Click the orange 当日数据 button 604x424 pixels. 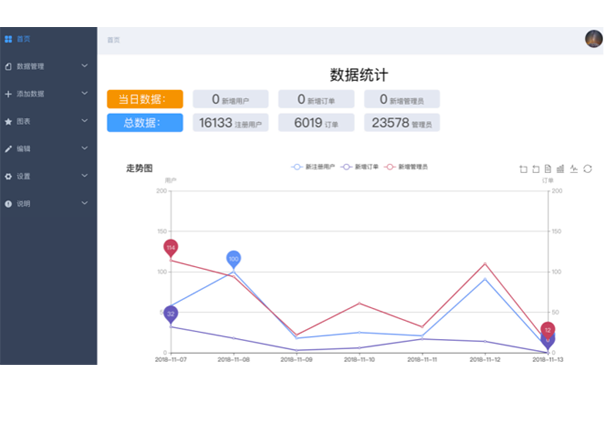pos(144,99)
